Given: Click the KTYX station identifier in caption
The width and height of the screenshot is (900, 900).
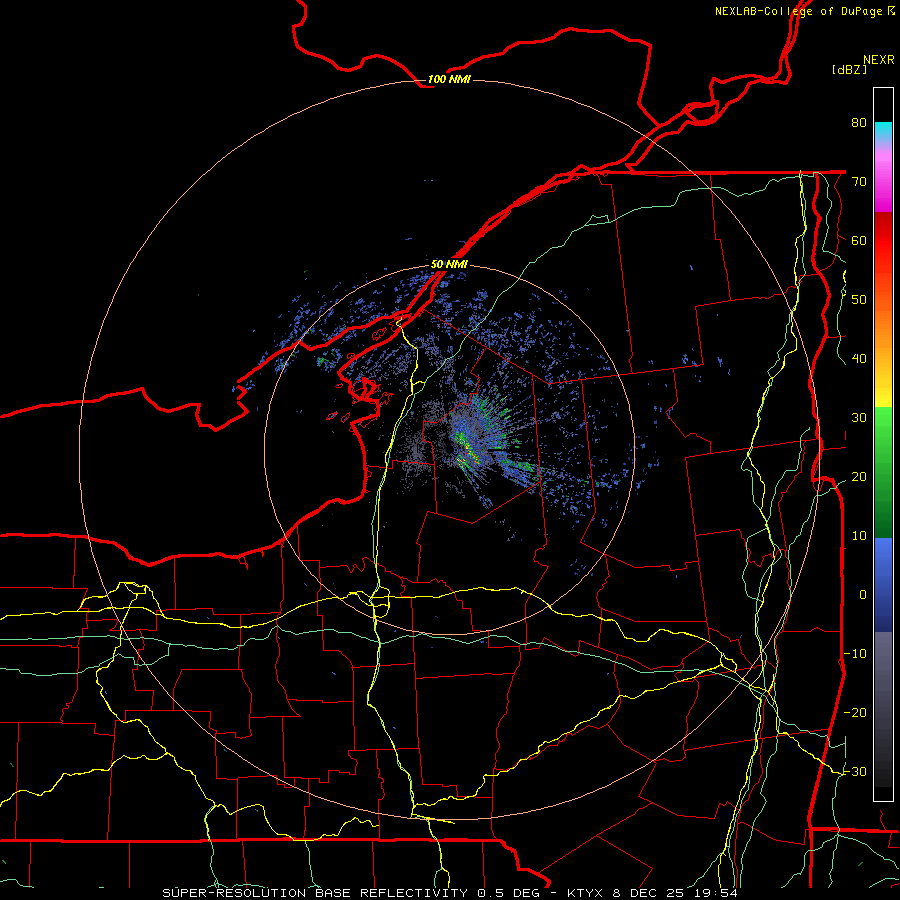Looking at the screenshot, I should 587,893.
